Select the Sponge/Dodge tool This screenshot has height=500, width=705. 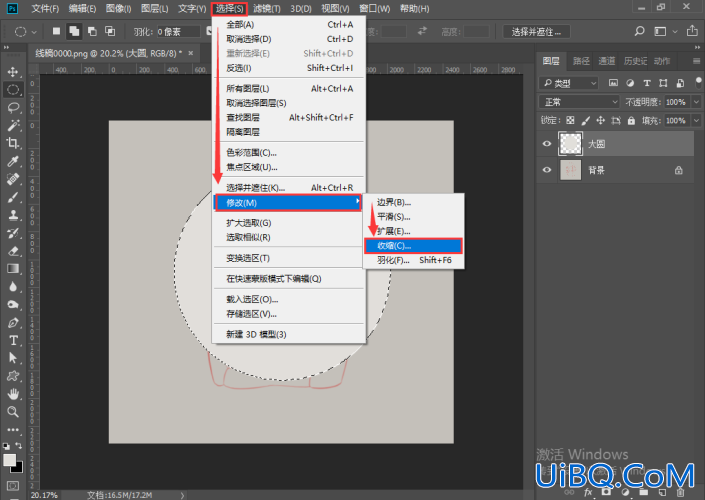[13, 304]
